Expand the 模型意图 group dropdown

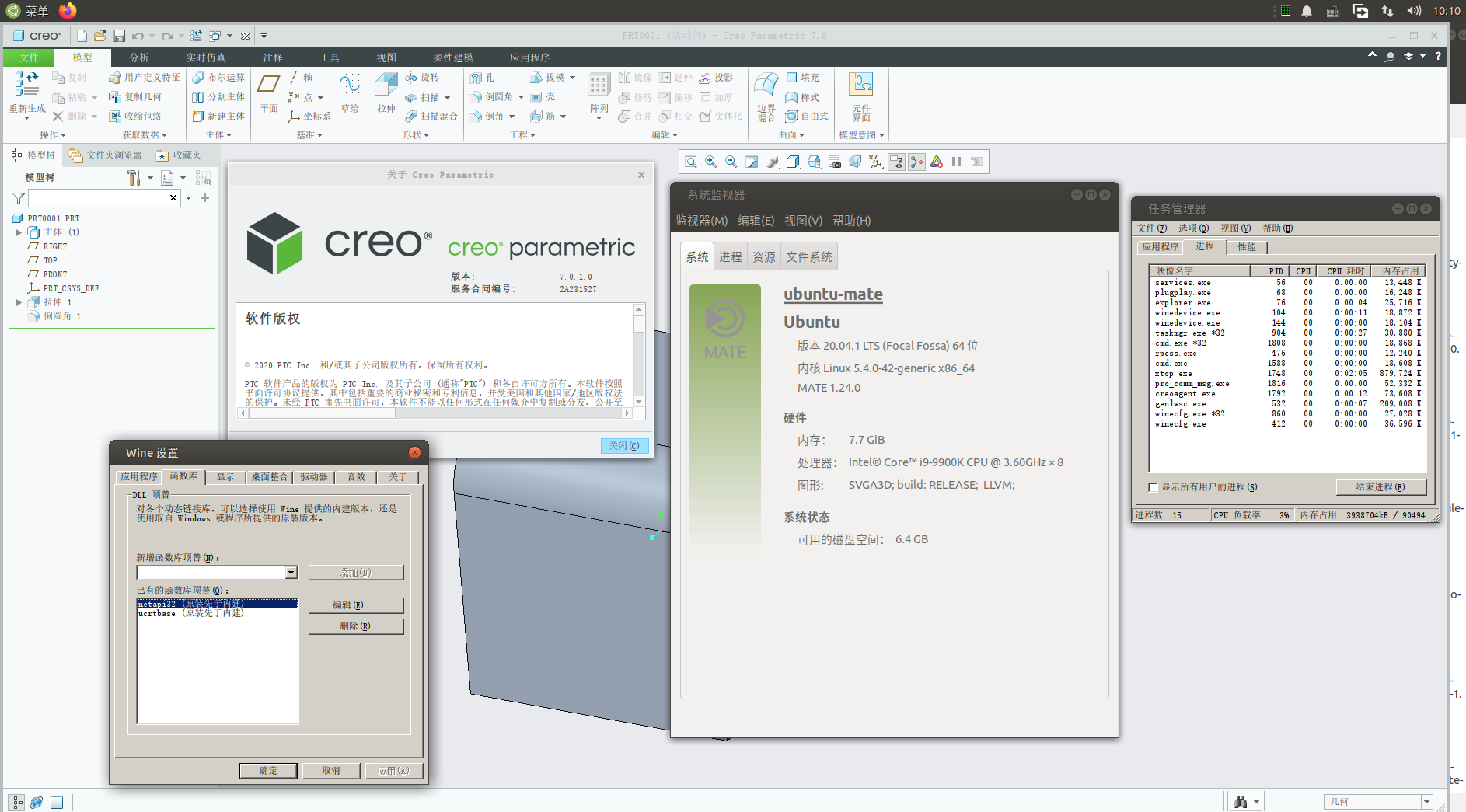pyautogui.click(x=862, y=135)
